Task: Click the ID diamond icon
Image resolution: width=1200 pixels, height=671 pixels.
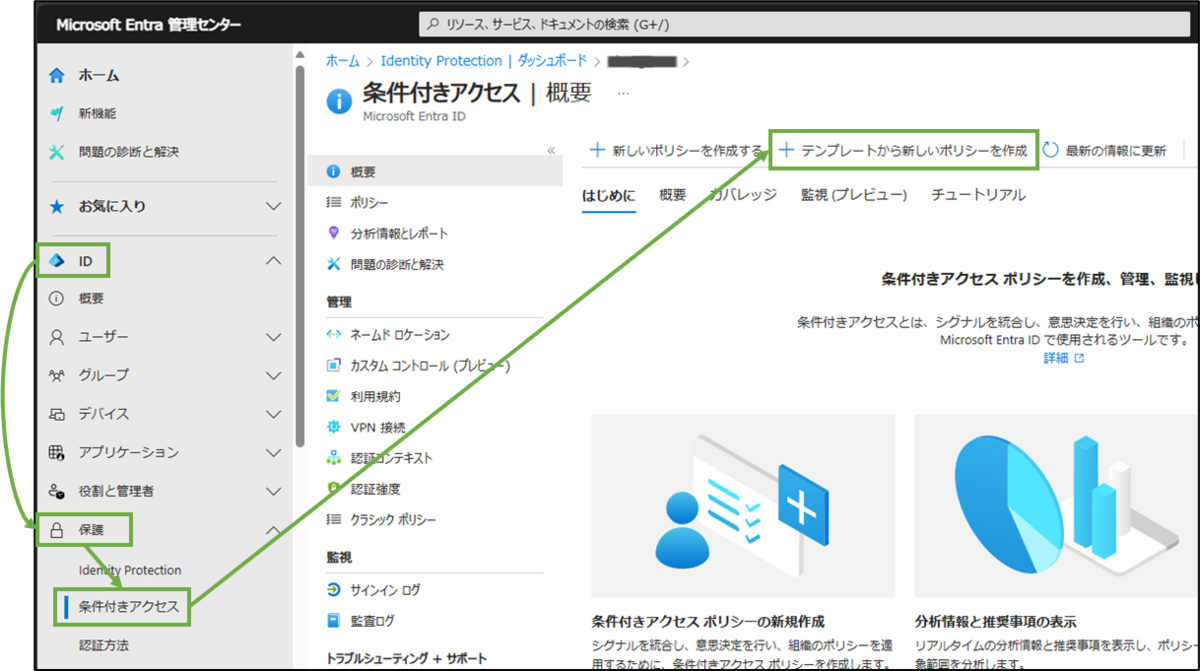Action: (x=57, y=261)
